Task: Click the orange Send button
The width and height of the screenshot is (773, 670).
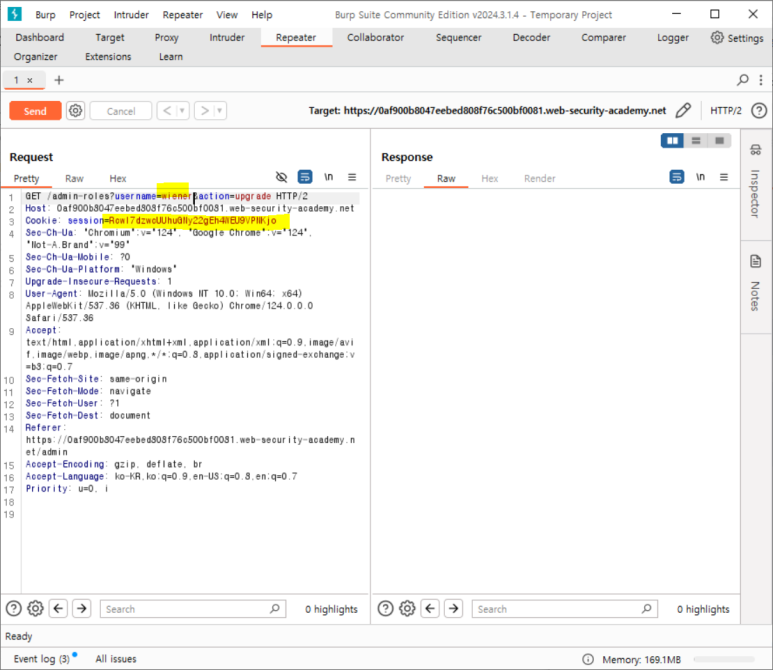Action: (35, 111)
